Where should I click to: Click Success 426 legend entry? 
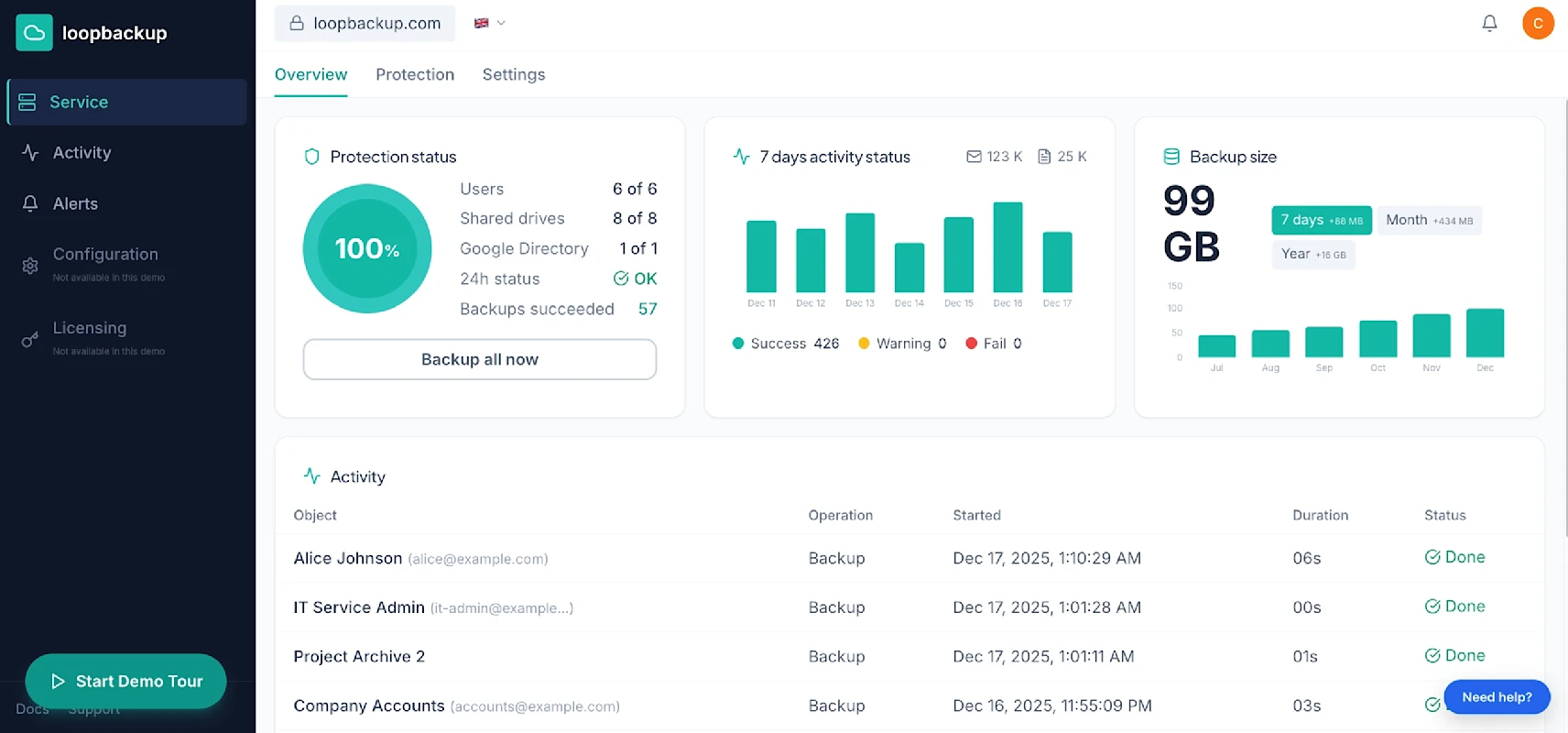click(786, 344)
